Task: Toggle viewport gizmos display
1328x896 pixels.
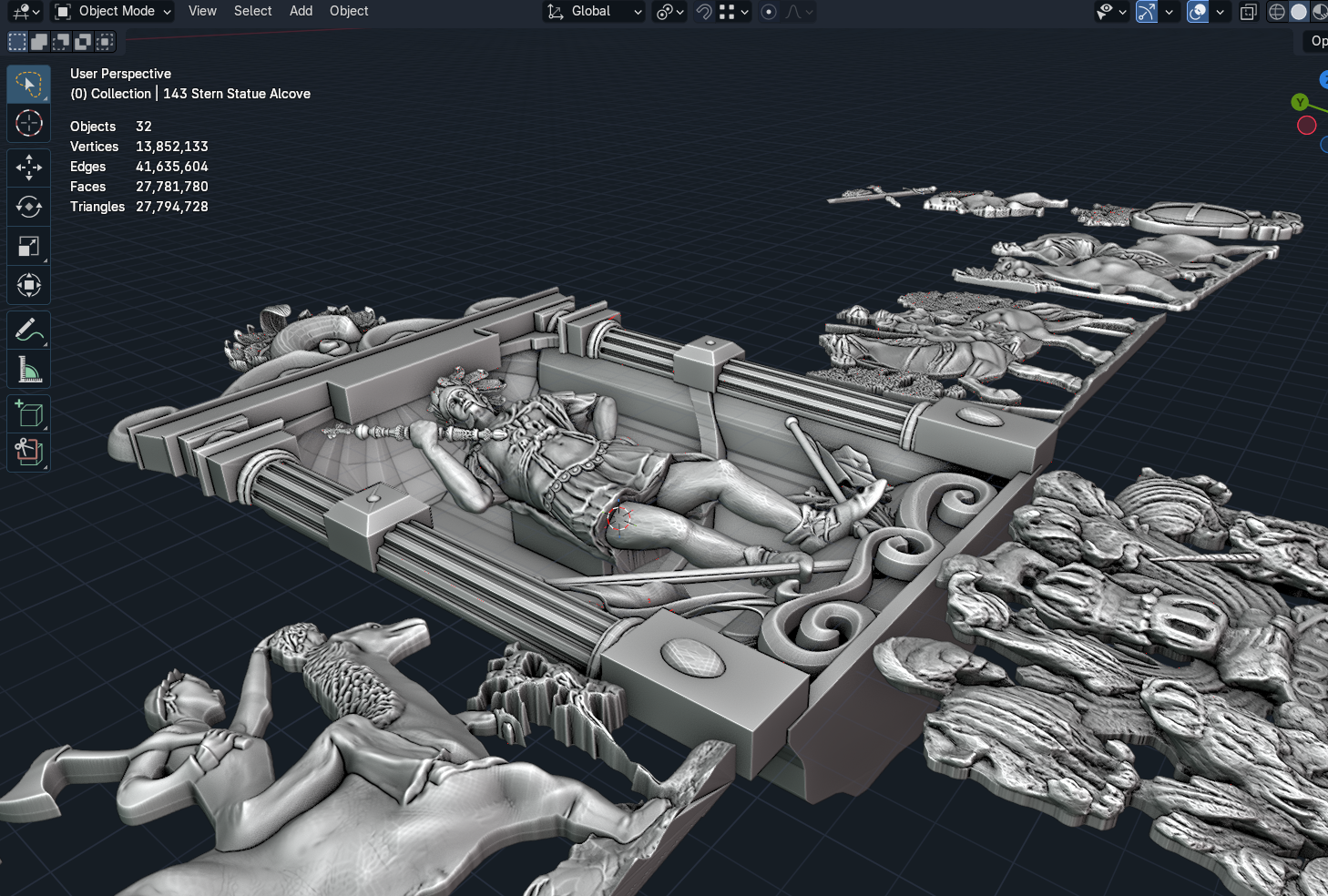Action: (x=1147, y=12)
